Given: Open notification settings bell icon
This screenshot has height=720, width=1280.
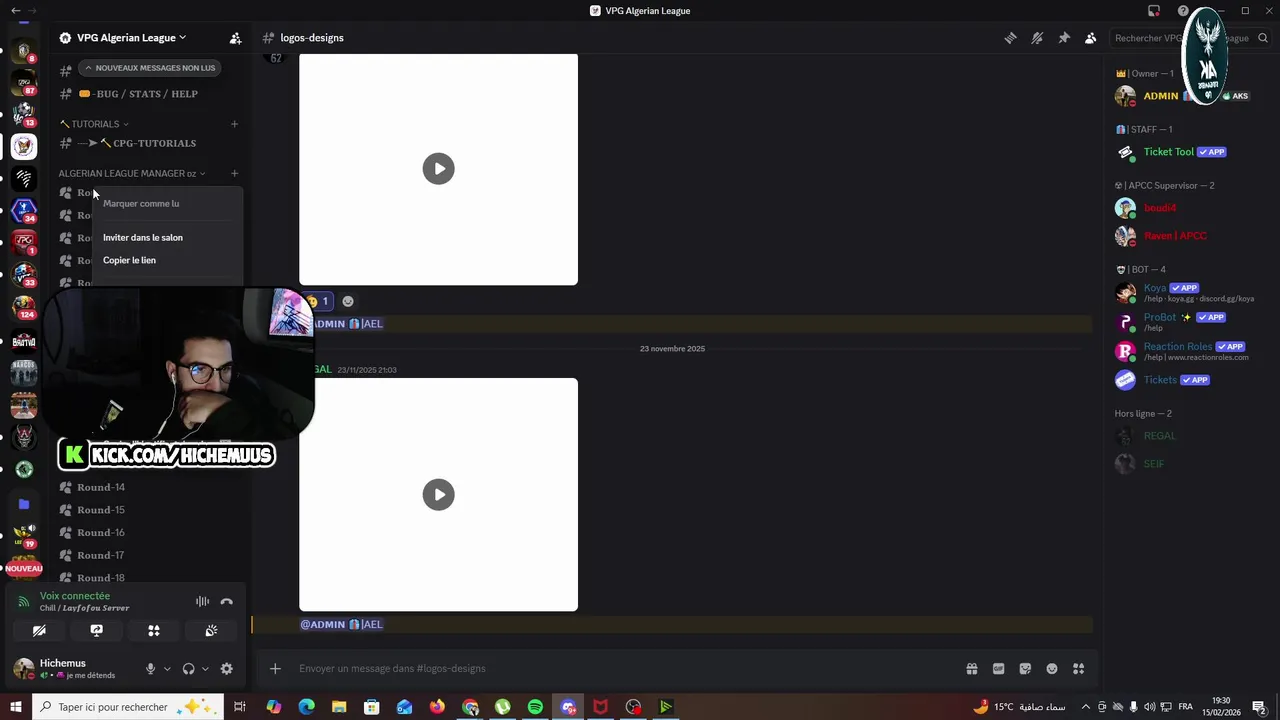Looking at the screenshot, I should coord(1037,38).
